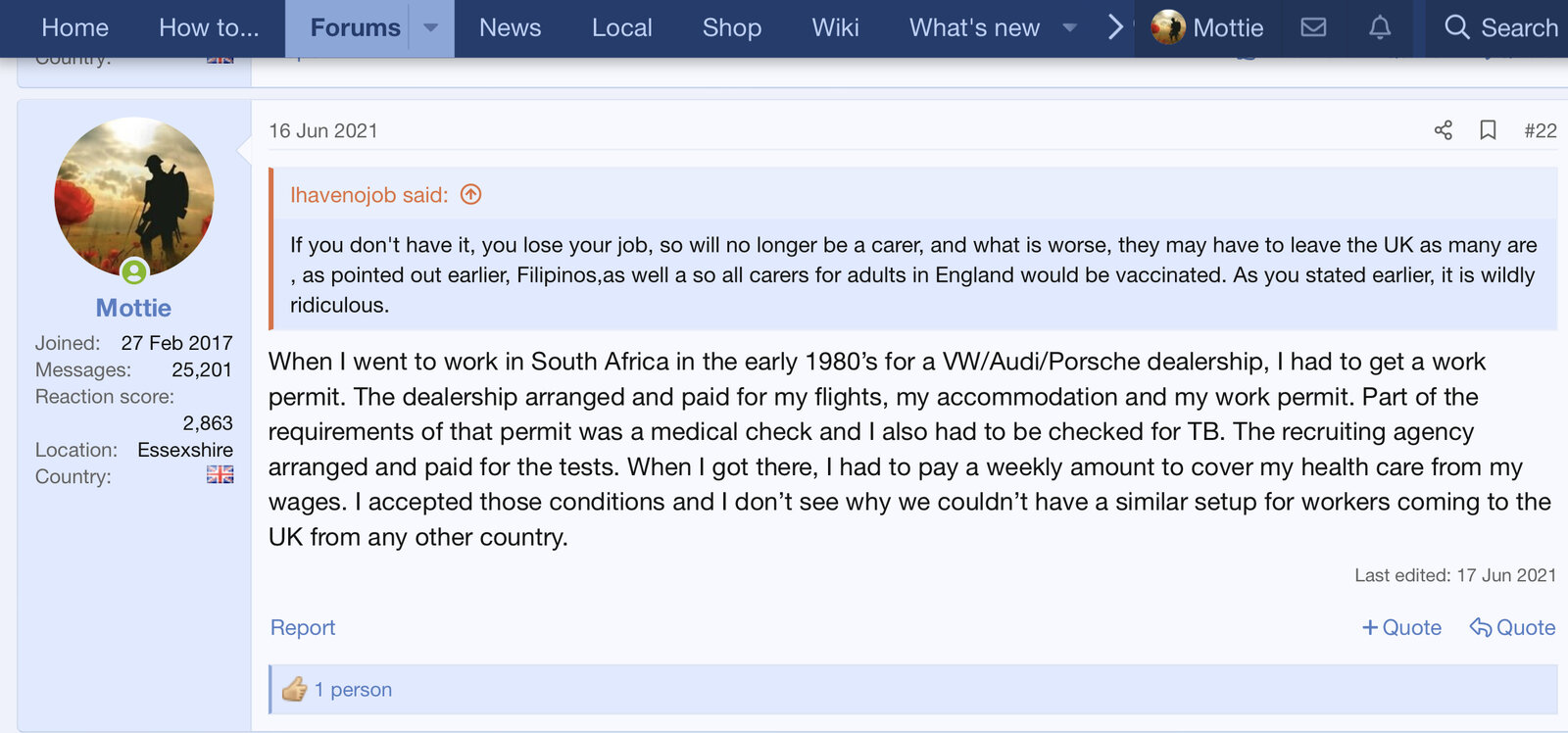Report this post

coord(303,627)
